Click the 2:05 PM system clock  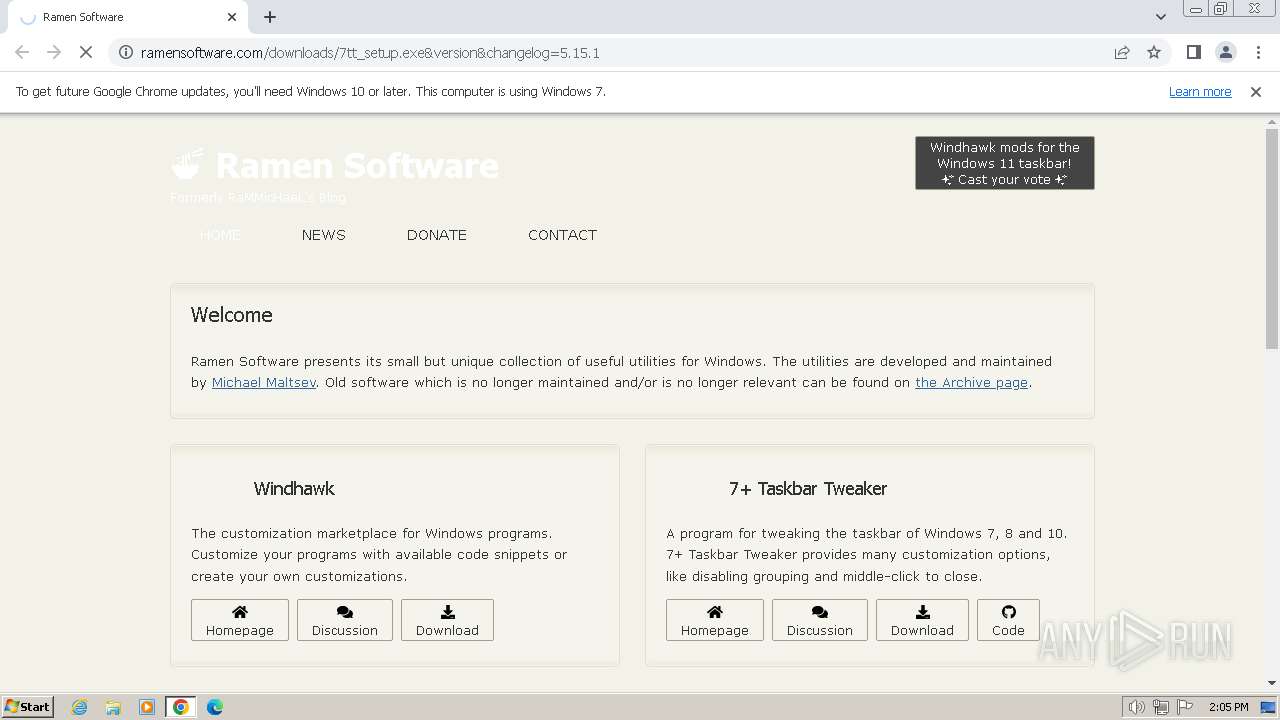pyautogui.click(x=1228, y=707)
